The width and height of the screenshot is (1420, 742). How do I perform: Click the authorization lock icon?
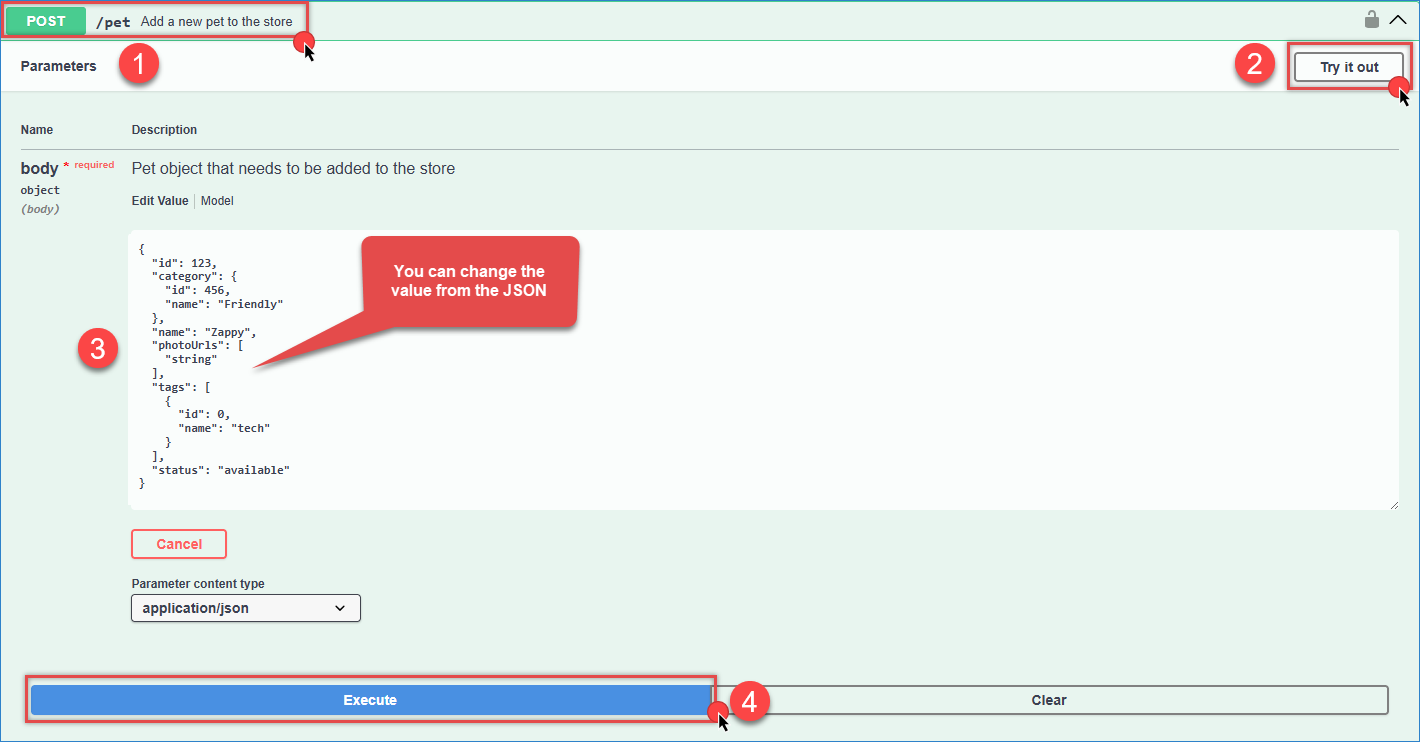point(1372,19)
